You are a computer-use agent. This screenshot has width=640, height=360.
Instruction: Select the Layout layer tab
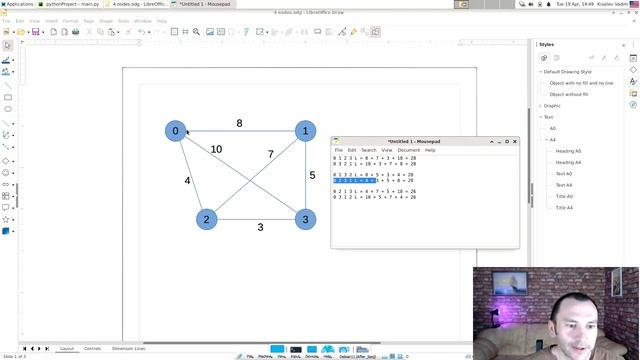[67, 349]
